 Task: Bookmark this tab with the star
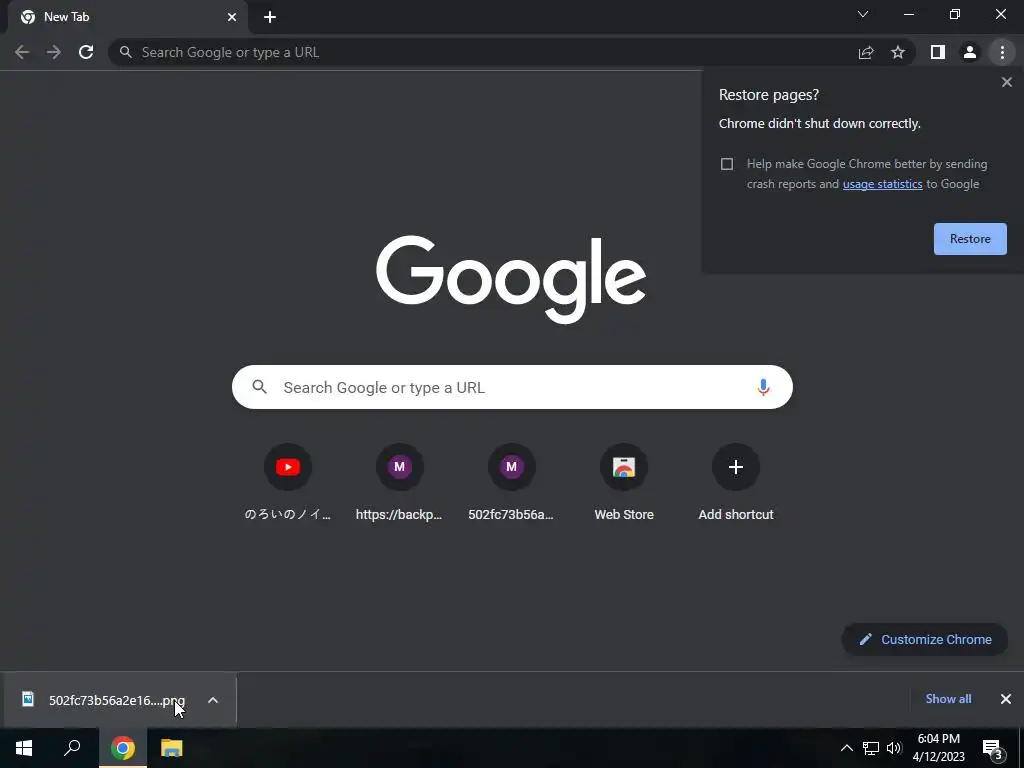click(898, 52)
